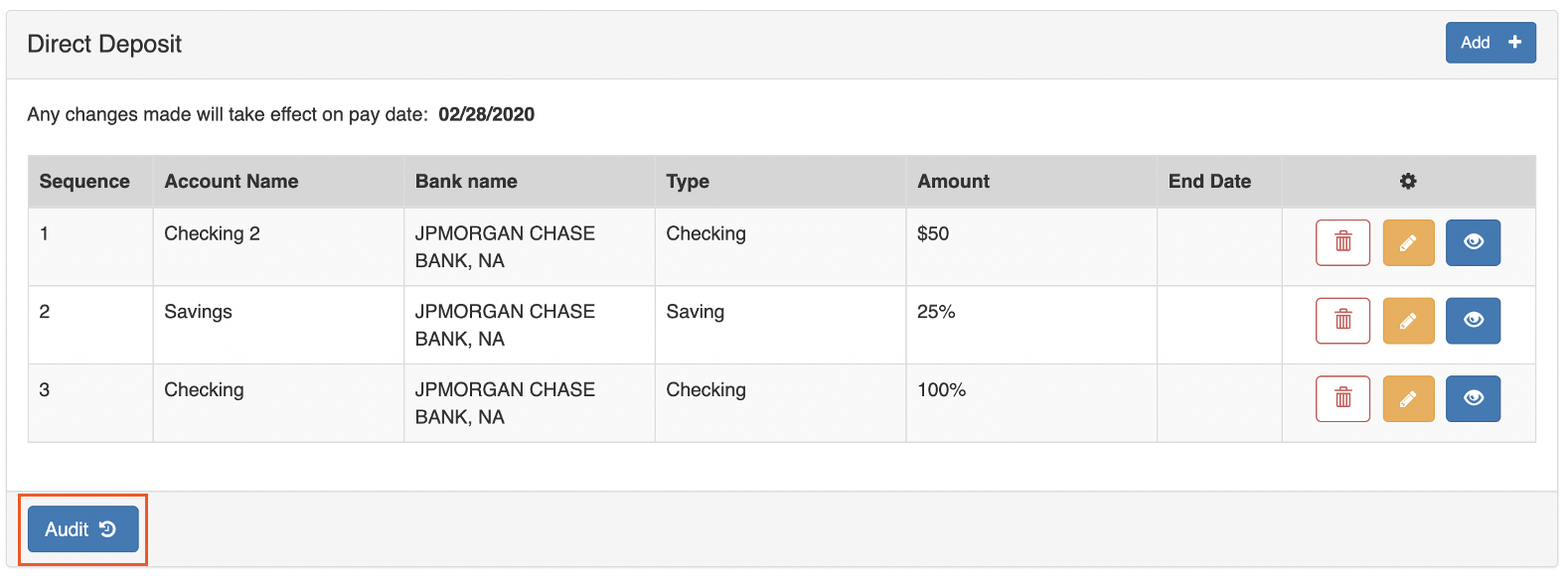This screenshot has height=576, width=1568.
Task: Click the Account Name column header
Action: pos(231,181)
